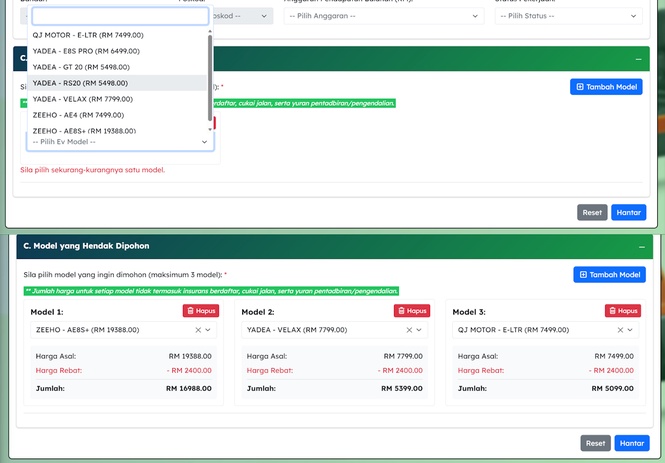Click the 'Sila pilih sekurang-kurangnya satu model' error
Image resolution: width=665 pixels, height=463 pixels.
(x=92, y=170)
